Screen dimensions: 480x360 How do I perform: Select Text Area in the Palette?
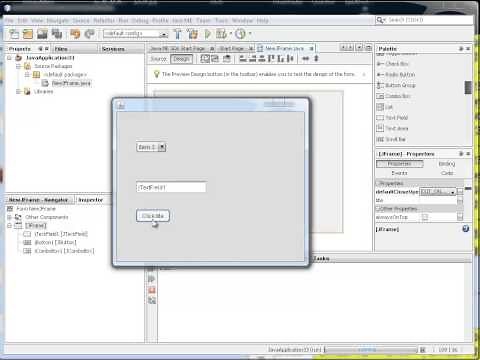click(392, 128)
